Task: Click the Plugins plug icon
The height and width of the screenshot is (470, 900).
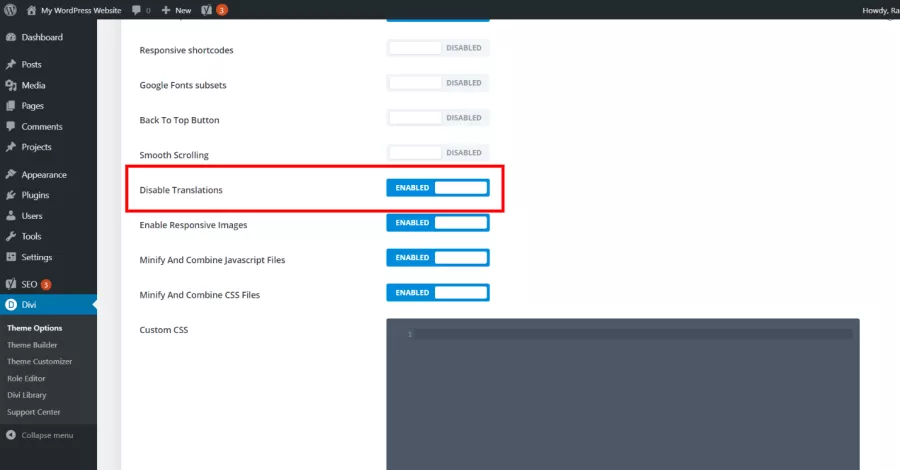Action: tap(11, 195)
